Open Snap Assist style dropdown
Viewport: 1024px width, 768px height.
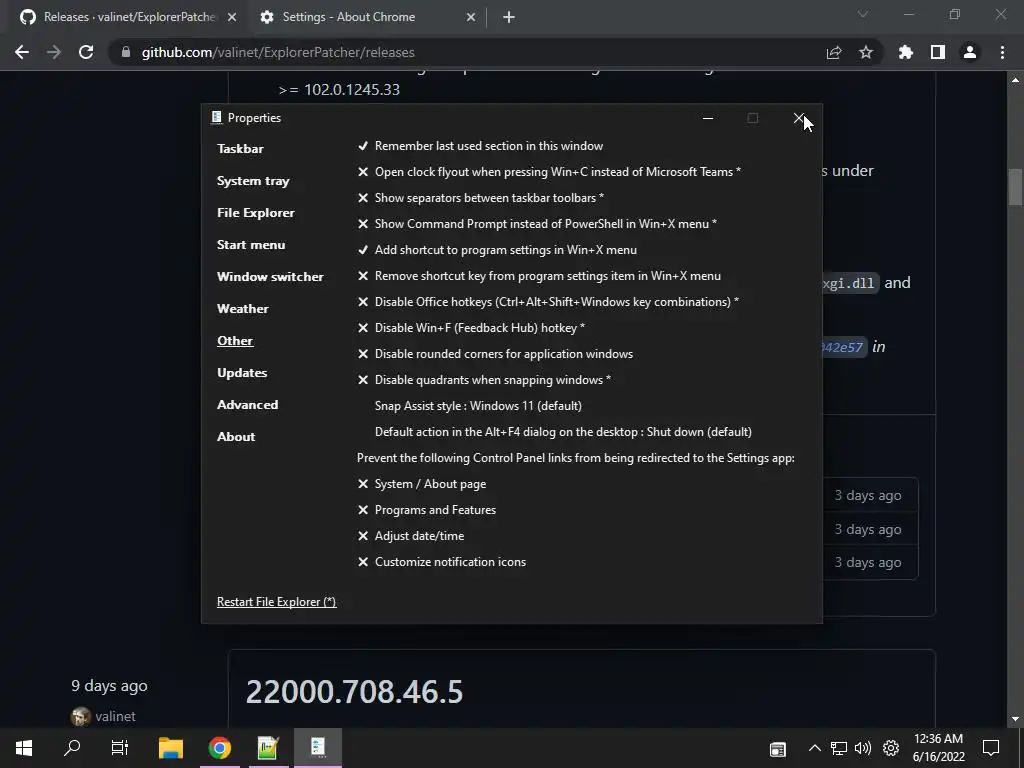(x=478, y=406)
